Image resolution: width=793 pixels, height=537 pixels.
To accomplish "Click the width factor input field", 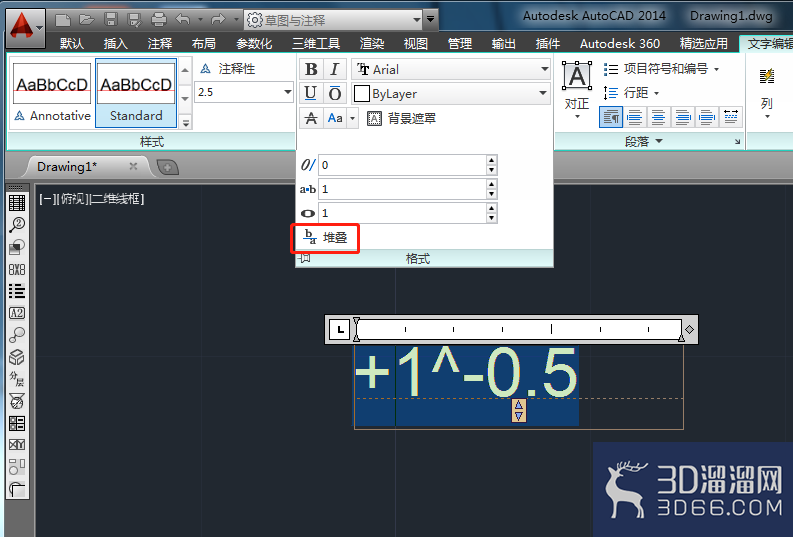I will click(x=403, y=213).
